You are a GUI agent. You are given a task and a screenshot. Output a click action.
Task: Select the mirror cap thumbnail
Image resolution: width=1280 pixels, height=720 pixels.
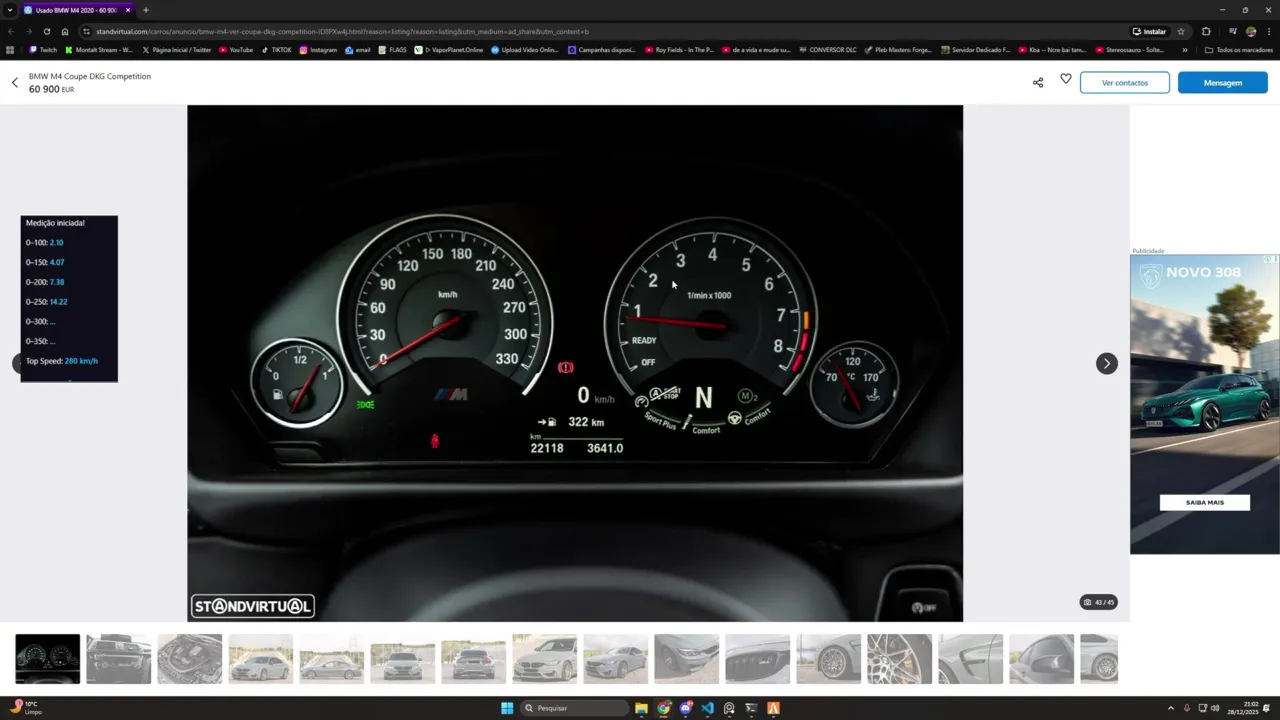pos(1041,659)
